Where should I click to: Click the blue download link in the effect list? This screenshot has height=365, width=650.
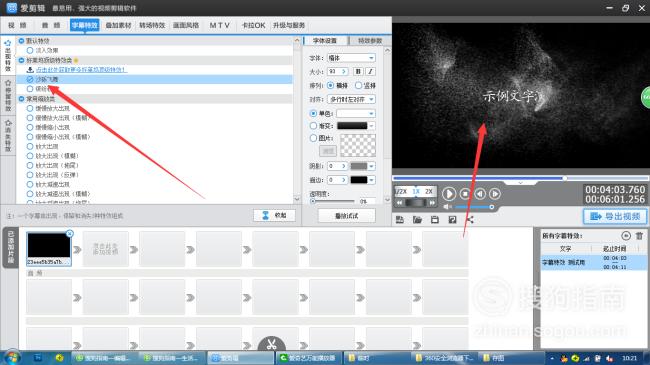tap(82, 70)
